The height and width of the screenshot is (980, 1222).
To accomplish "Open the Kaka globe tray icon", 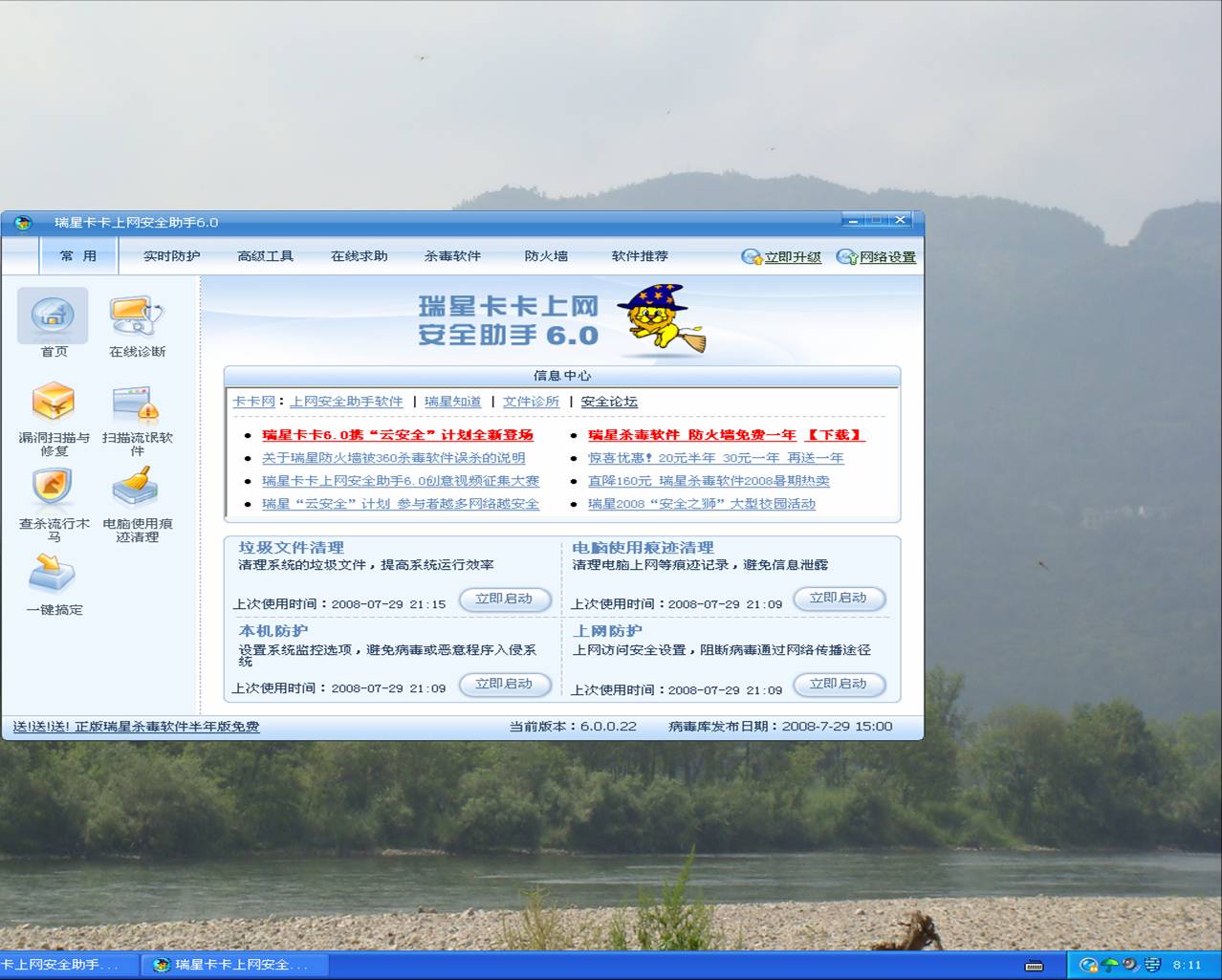I will click(x=1089, y=965).
